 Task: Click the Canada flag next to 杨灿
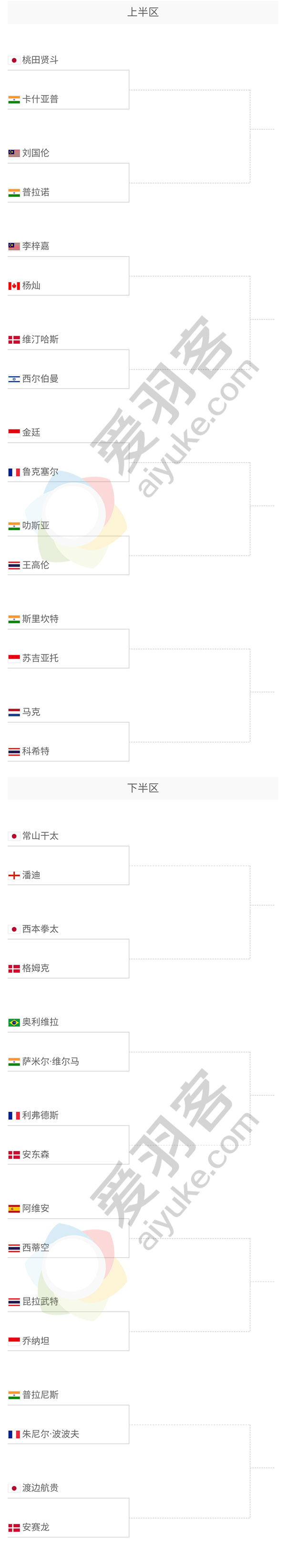coord(14,286)
